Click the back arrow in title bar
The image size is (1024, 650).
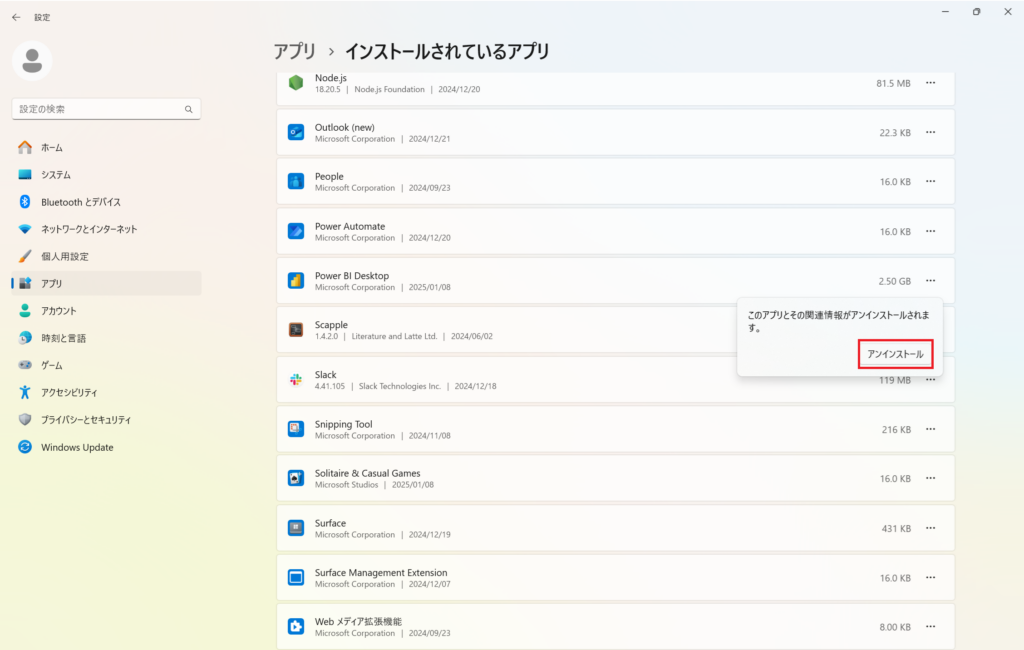point(16,18)
